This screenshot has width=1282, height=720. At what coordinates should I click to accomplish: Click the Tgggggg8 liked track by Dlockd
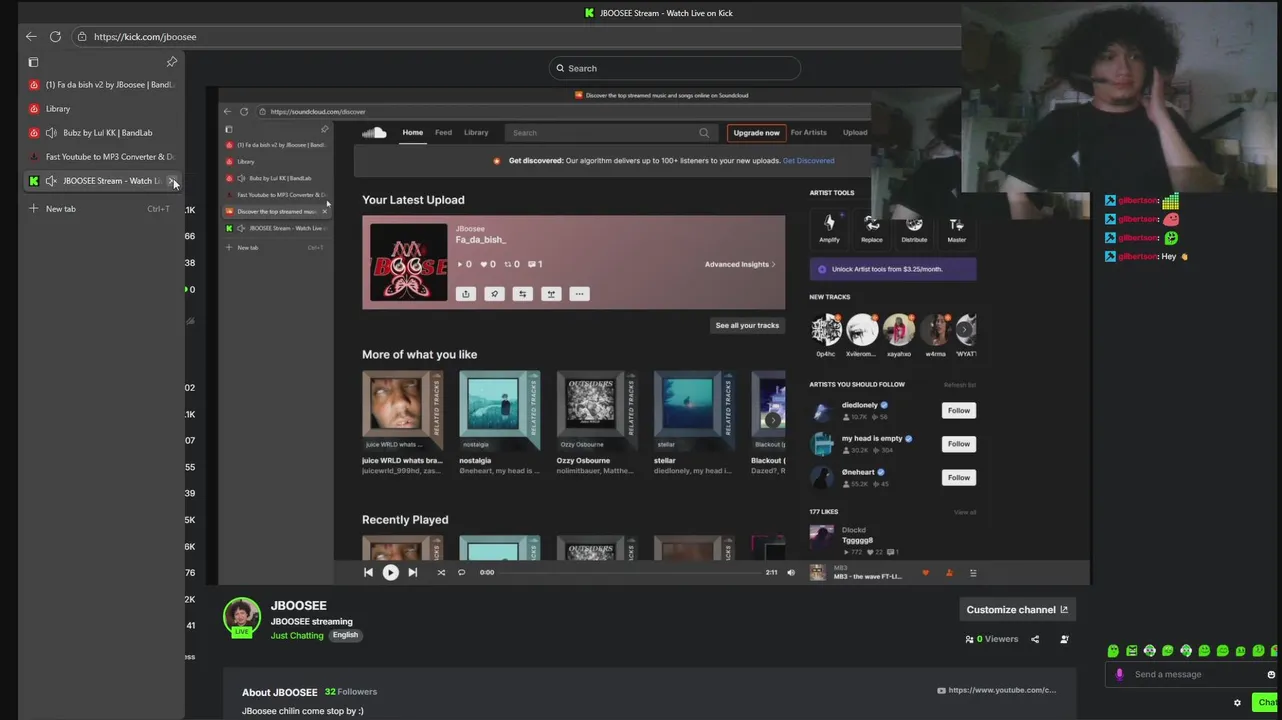[857, 541]
